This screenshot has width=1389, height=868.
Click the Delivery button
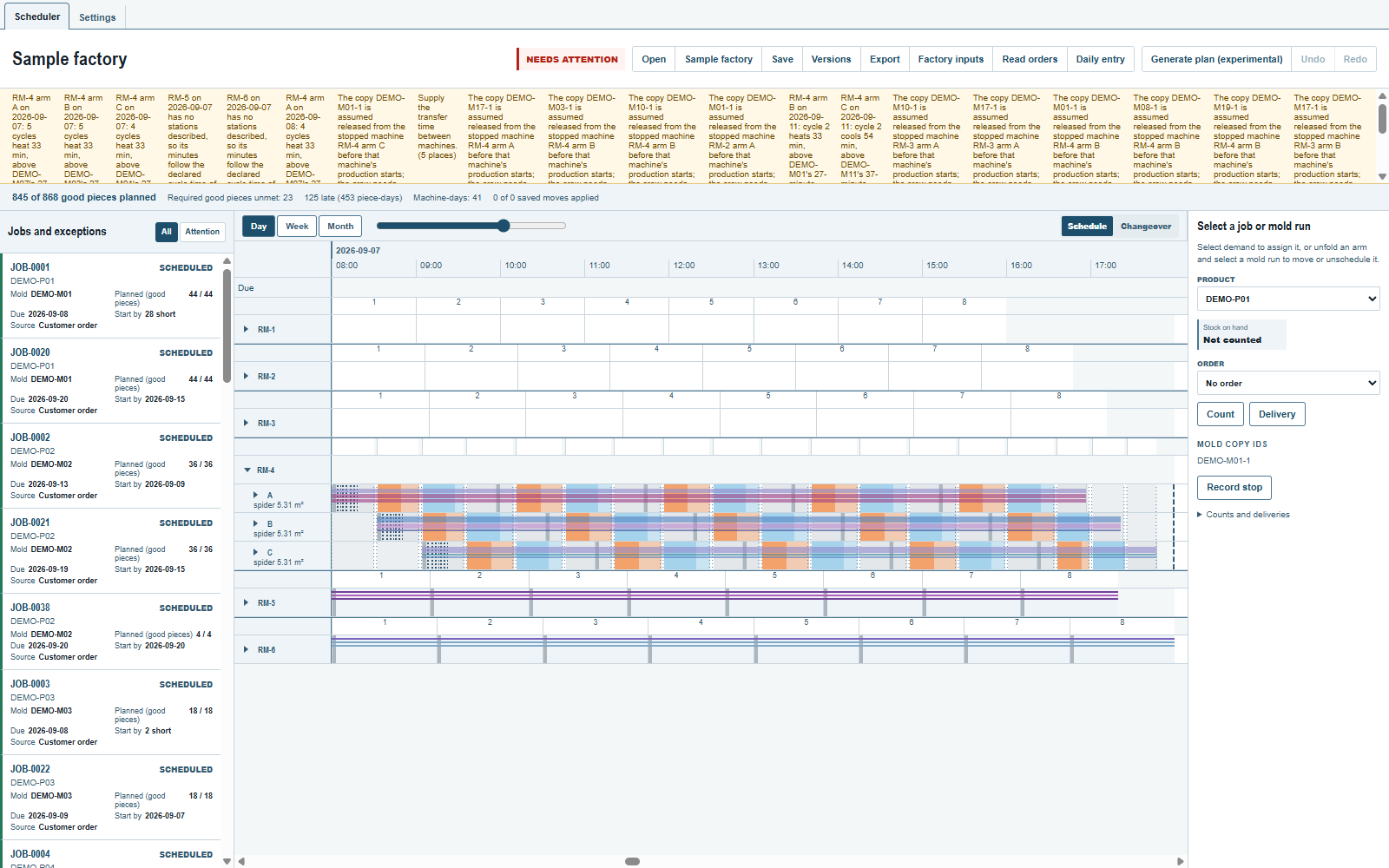[1277, 414]
